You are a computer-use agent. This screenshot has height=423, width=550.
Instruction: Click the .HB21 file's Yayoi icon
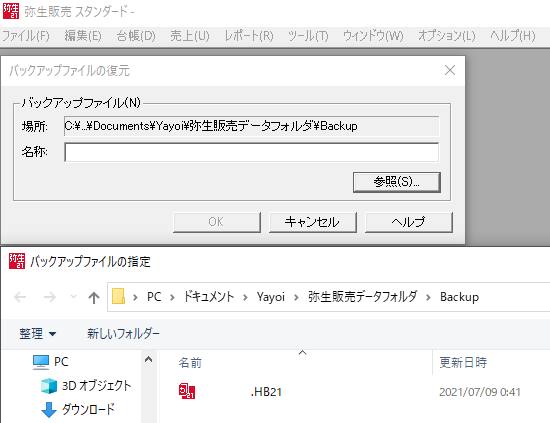(x=187, y=391)
